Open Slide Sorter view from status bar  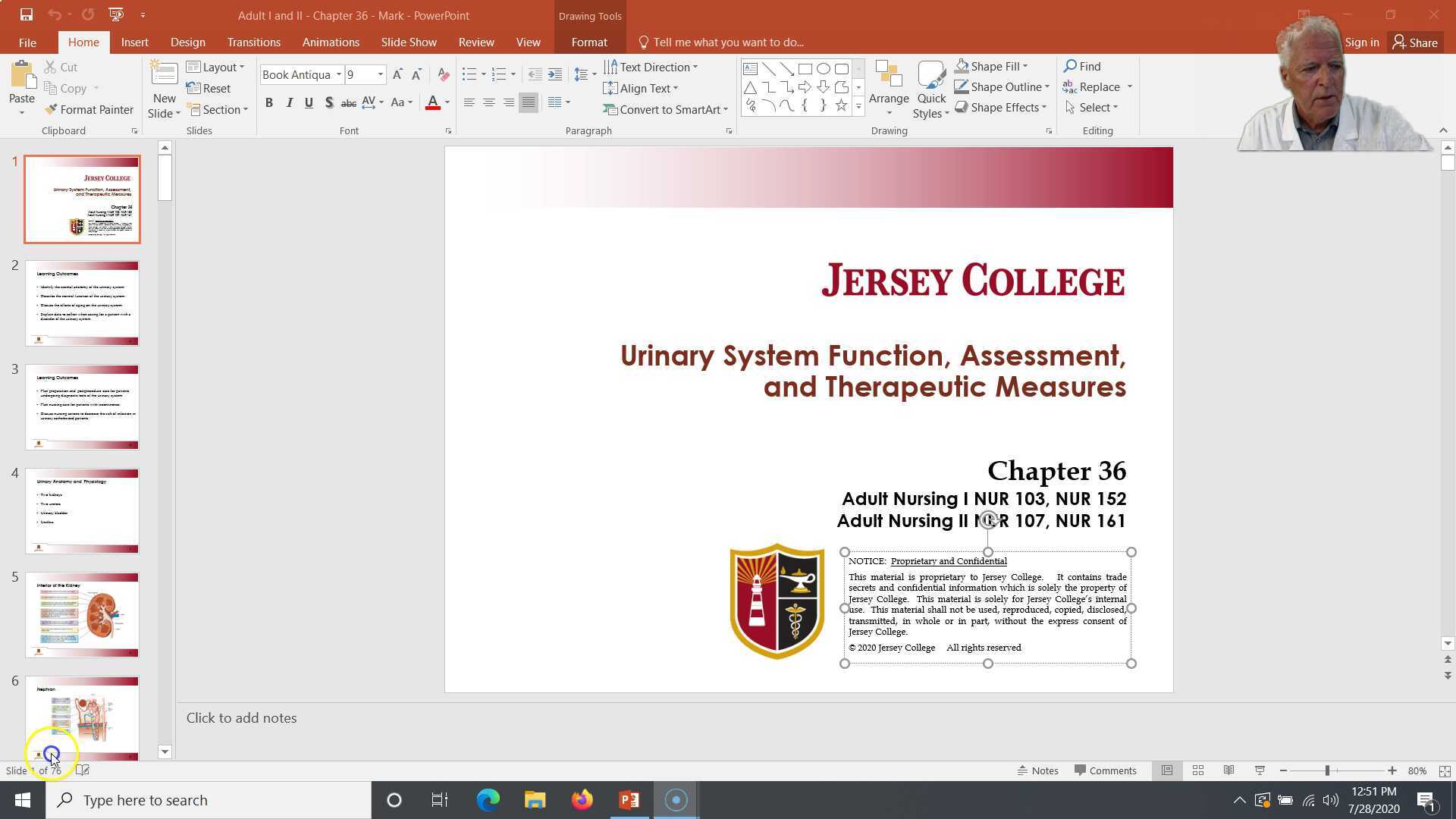pyautogui.click(x=1197, y=770)
